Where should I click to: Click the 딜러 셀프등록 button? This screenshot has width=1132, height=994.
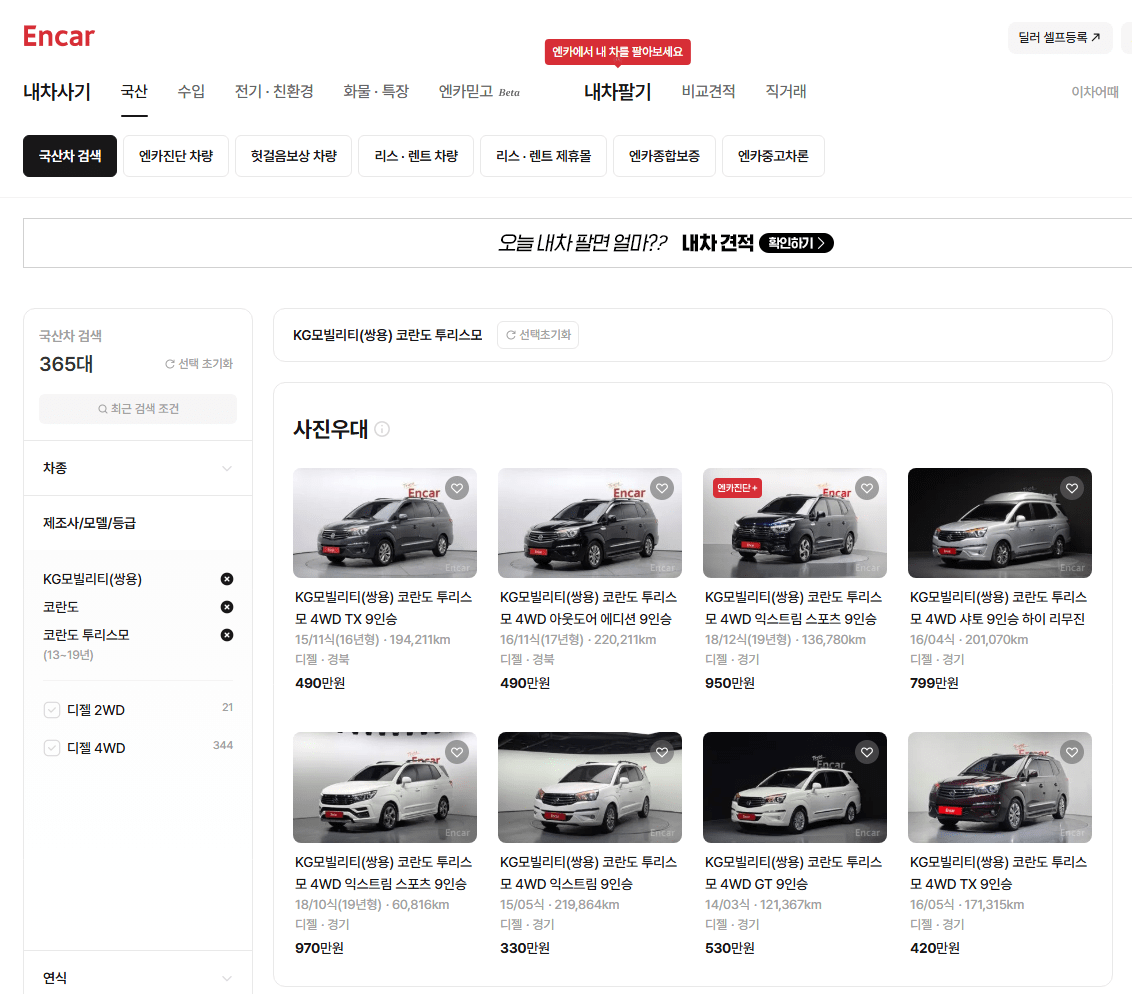point(1060,38)
